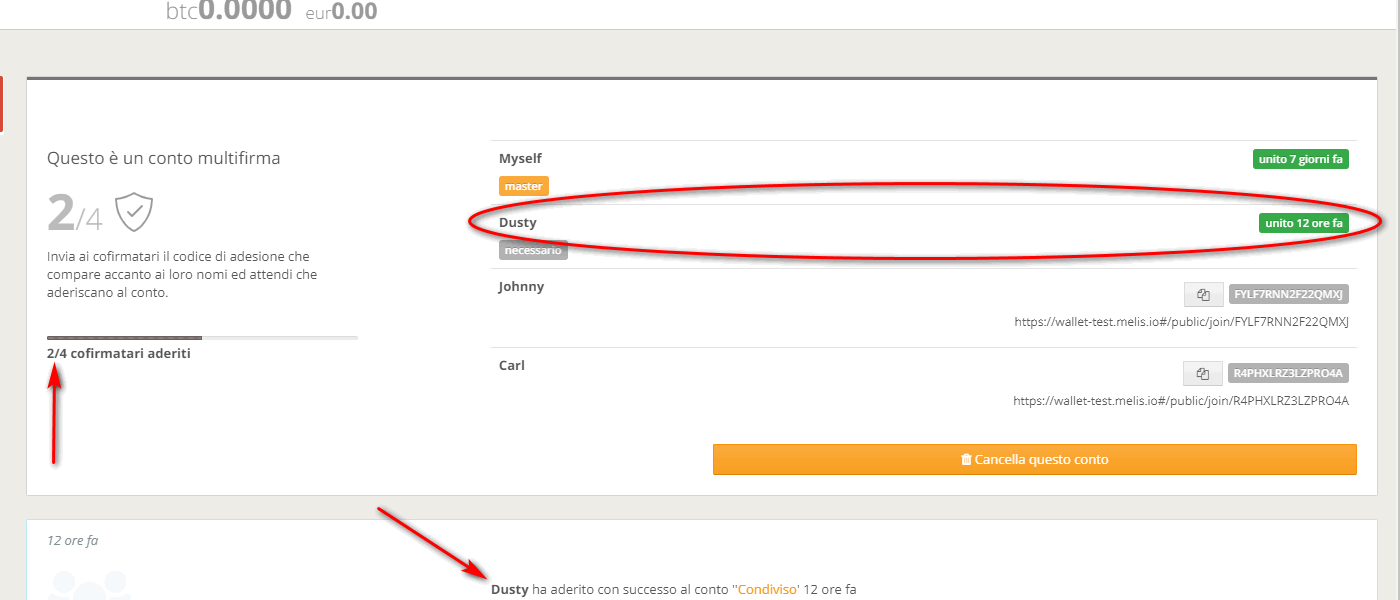
Task: Click the shield checkmark icon
Action: [134, 213]
